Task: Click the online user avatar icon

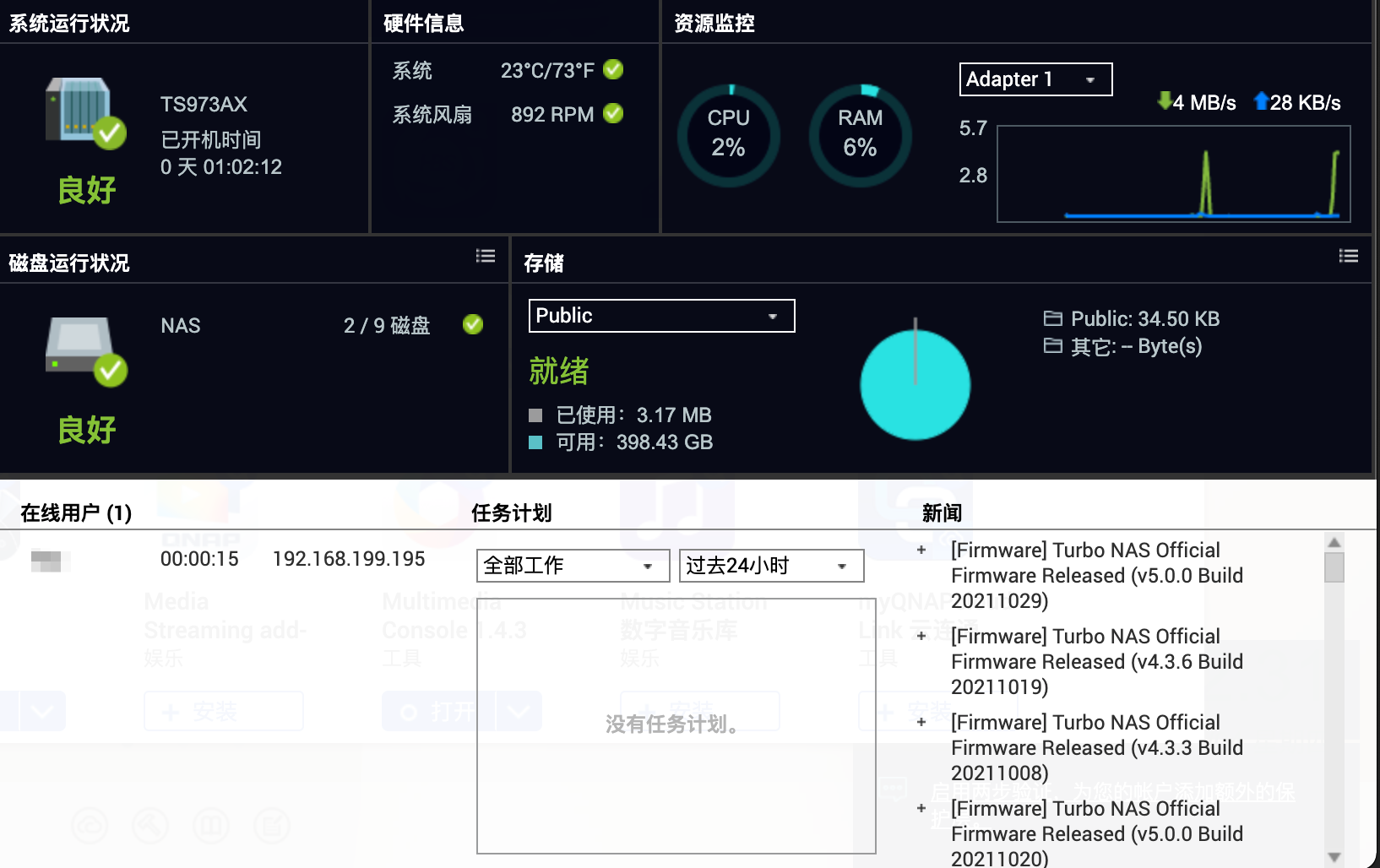Action: 46,560
